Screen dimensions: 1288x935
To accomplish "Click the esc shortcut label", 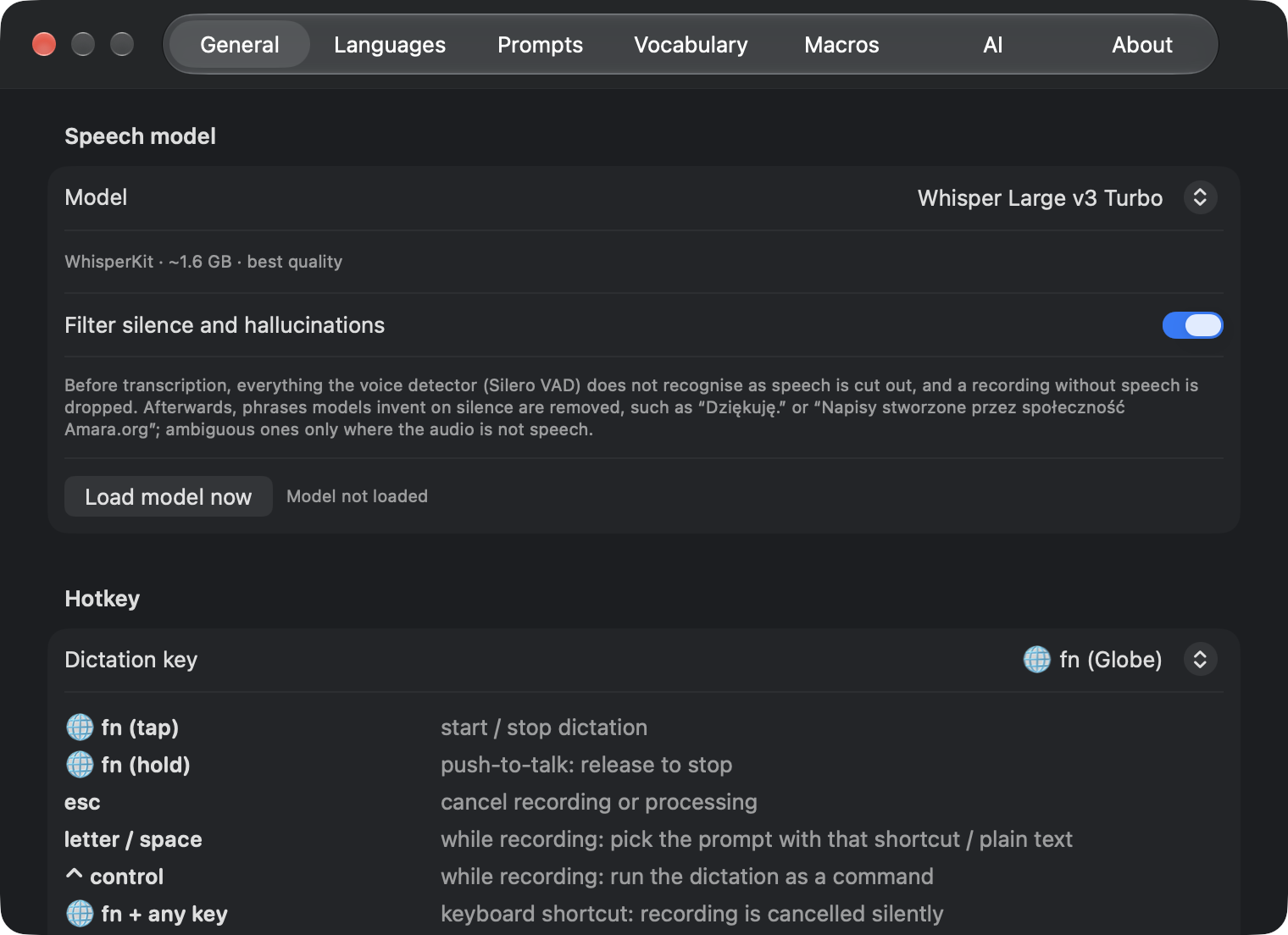I will [x=82, y=802].
